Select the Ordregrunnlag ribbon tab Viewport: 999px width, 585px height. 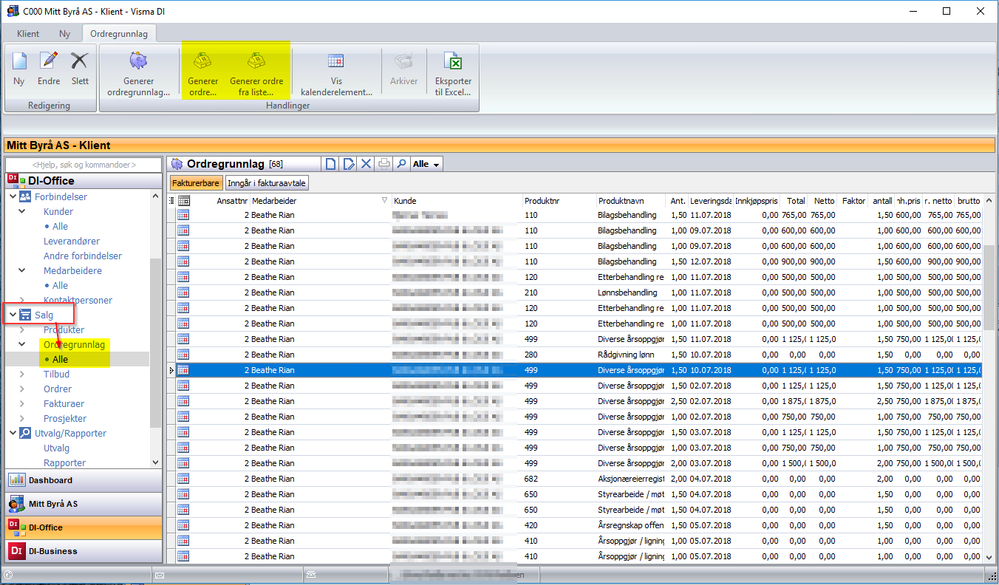[x=119, y=34]
